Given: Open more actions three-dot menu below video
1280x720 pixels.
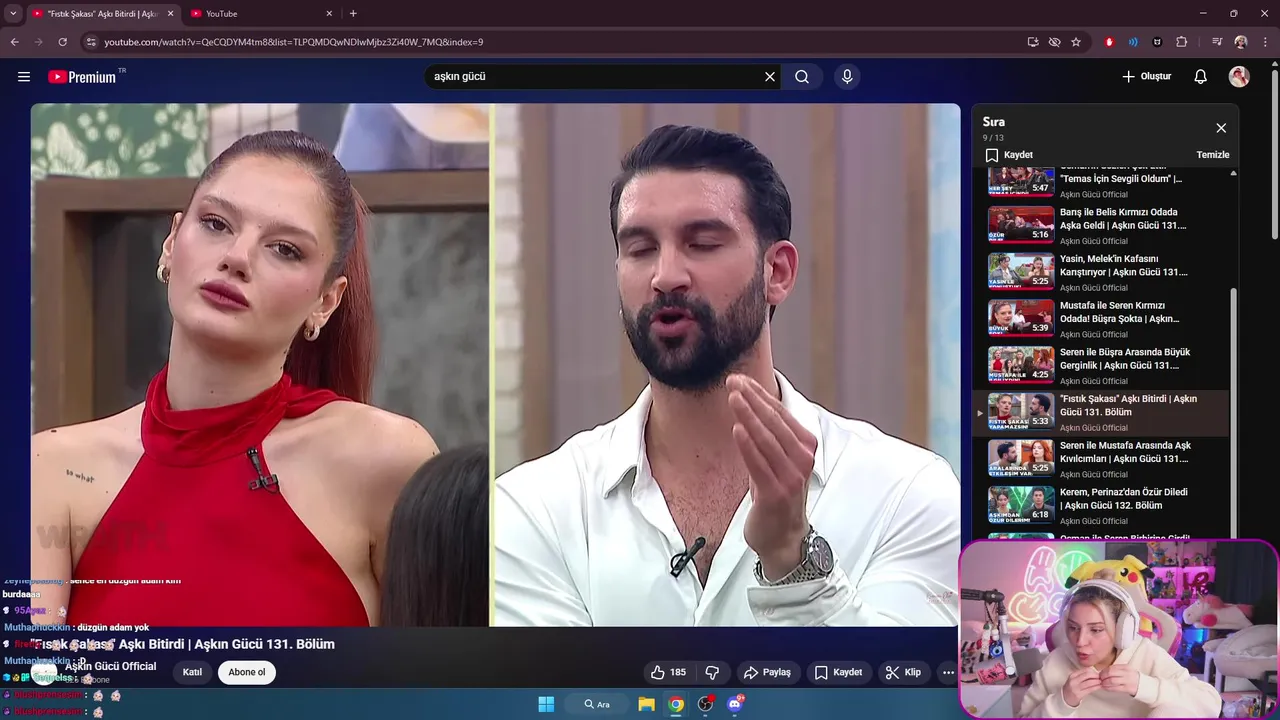Looking at the screenshot, I should [948, 673].
